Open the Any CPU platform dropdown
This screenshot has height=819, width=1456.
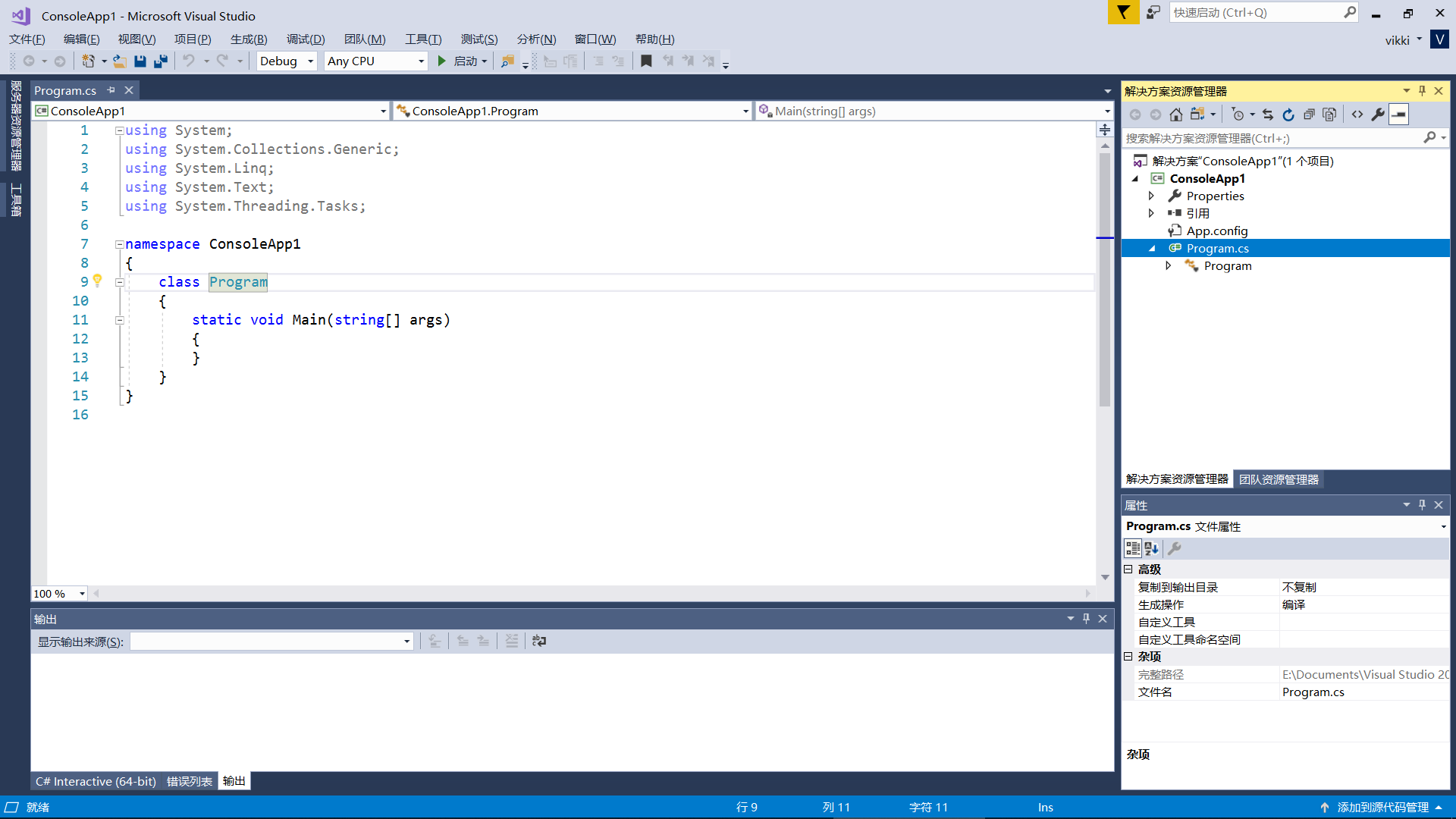tap(375, 61)
